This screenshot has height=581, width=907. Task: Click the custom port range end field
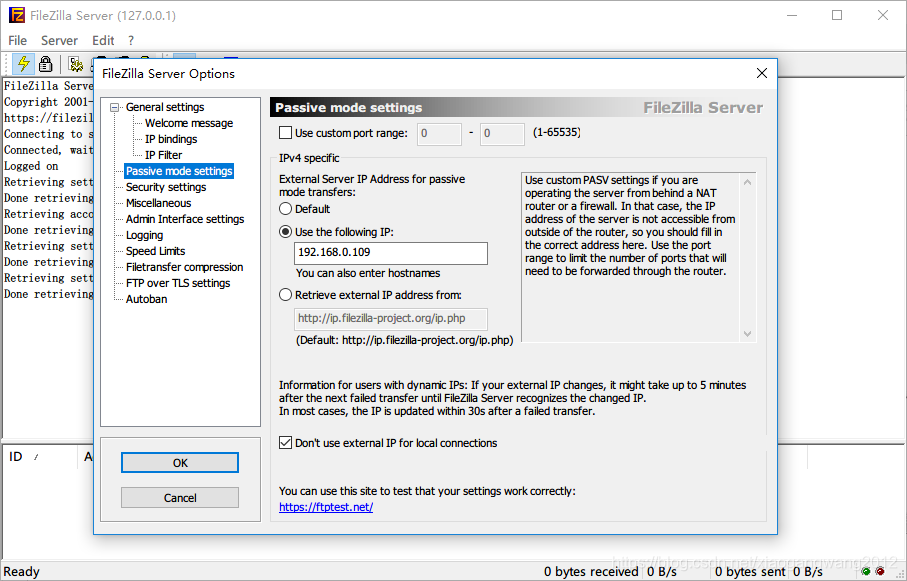tap(502, 134)
